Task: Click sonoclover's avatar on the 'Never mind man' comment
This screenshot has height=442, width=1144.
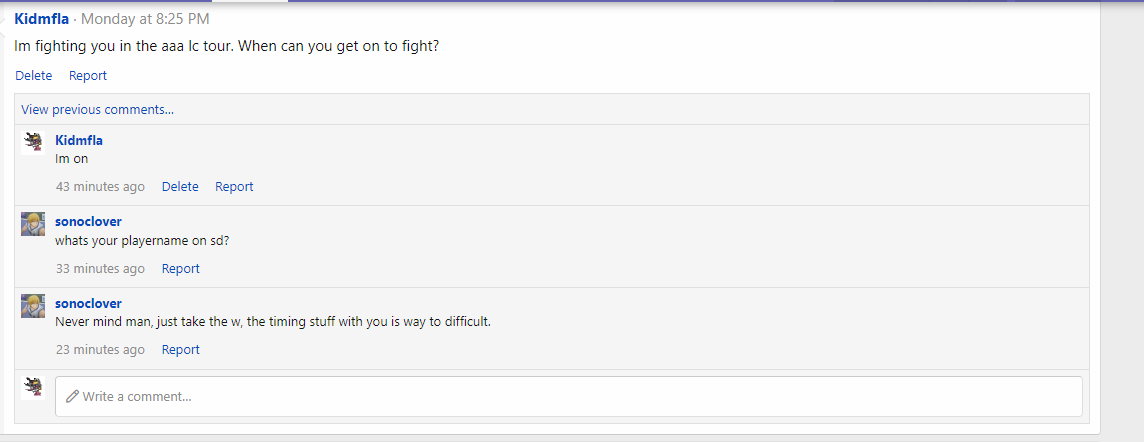Action: [33, 305]
